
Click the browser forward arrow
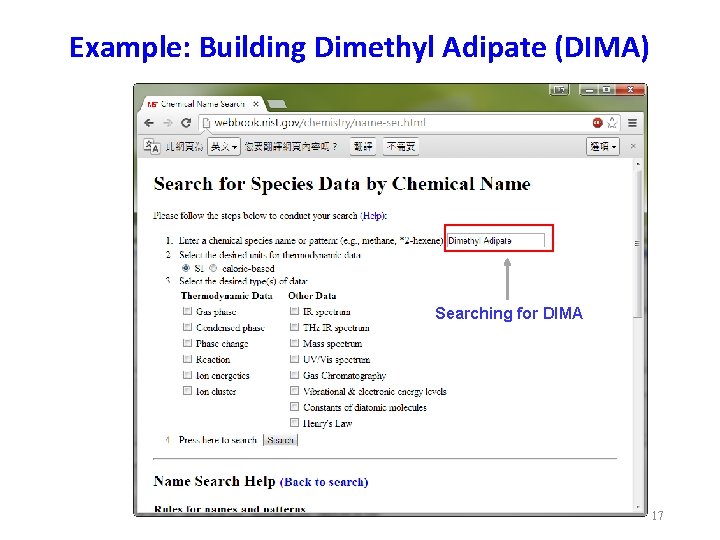(168, 123)
